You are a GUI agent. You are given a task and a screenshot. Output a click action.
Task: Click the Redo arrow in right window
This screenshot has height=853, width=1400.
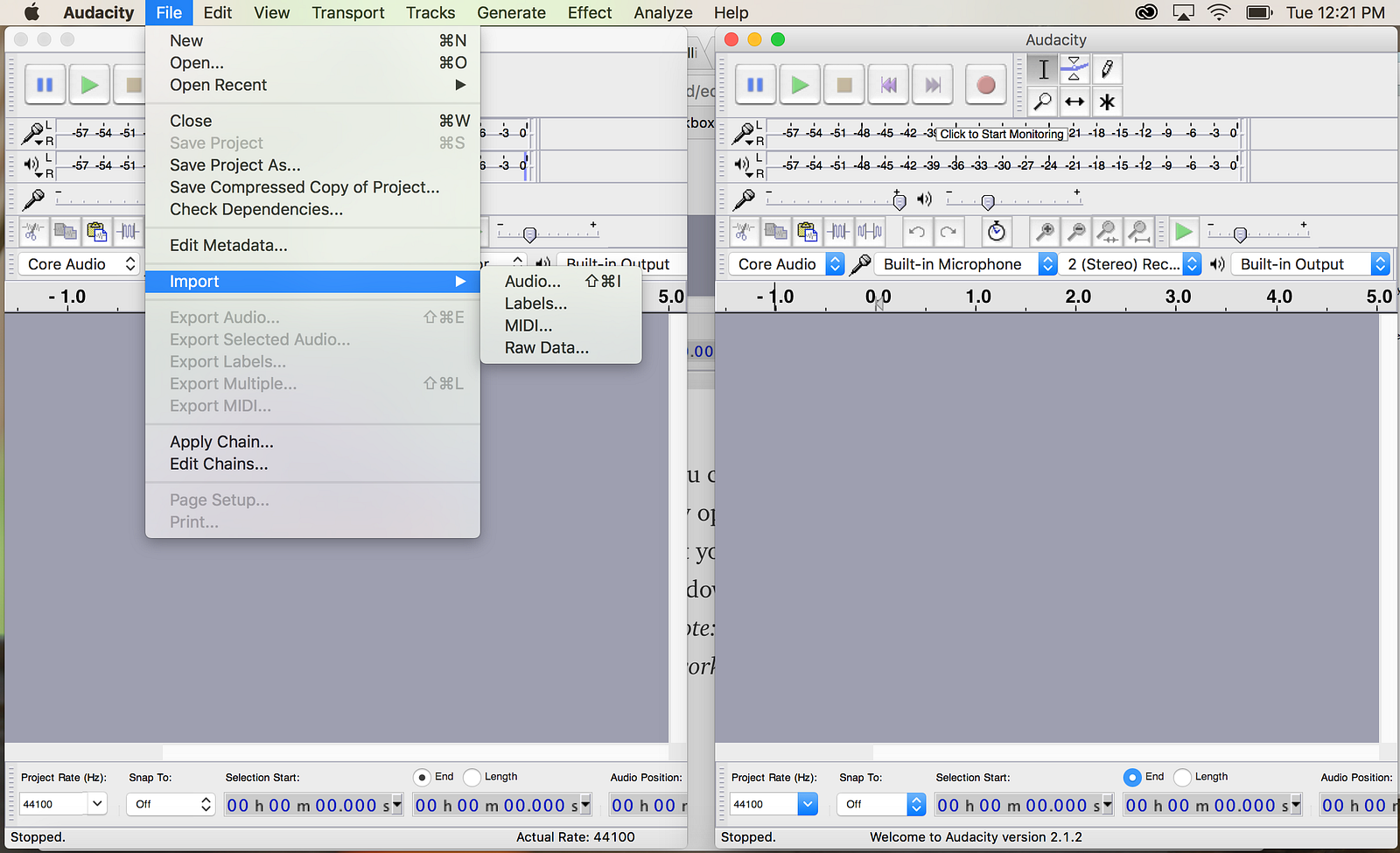click(948, 232)
